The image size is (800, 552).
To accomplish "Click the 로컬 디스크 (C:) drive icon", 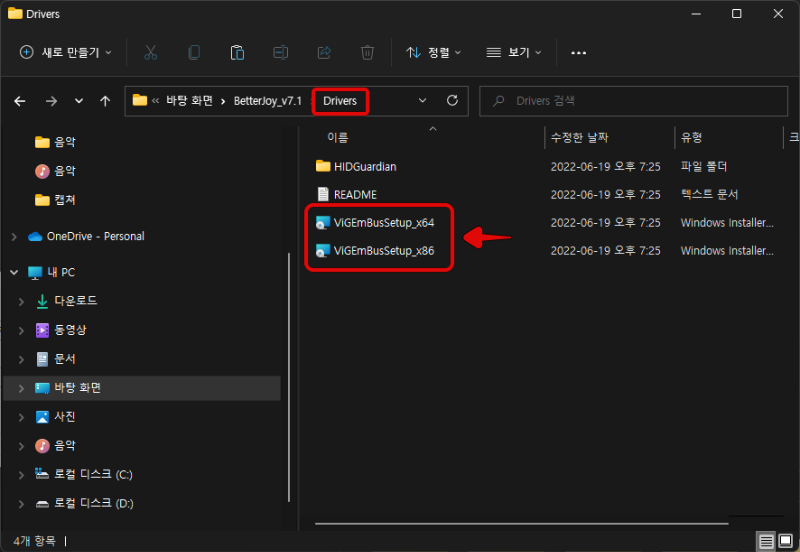I will click(x=42, y=474).
